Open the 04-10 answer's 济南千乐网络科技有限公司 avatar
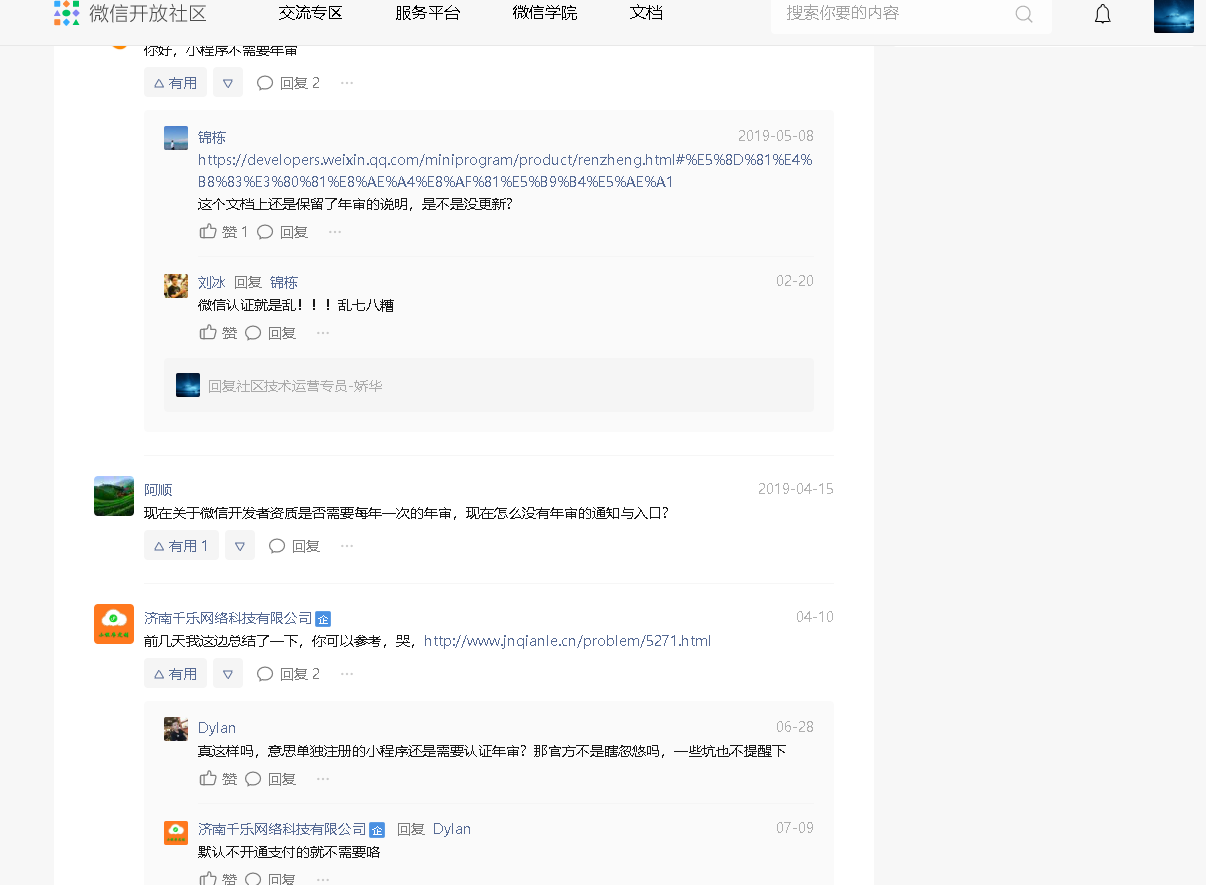 pyautogui.click(x=114, y=624)
